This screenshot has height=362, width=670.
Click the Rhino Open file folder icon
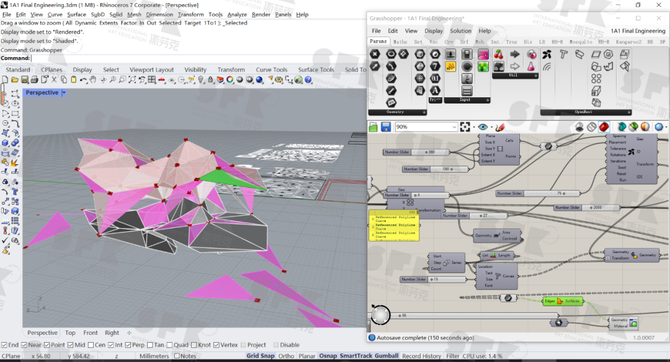(x=15, y=80)
